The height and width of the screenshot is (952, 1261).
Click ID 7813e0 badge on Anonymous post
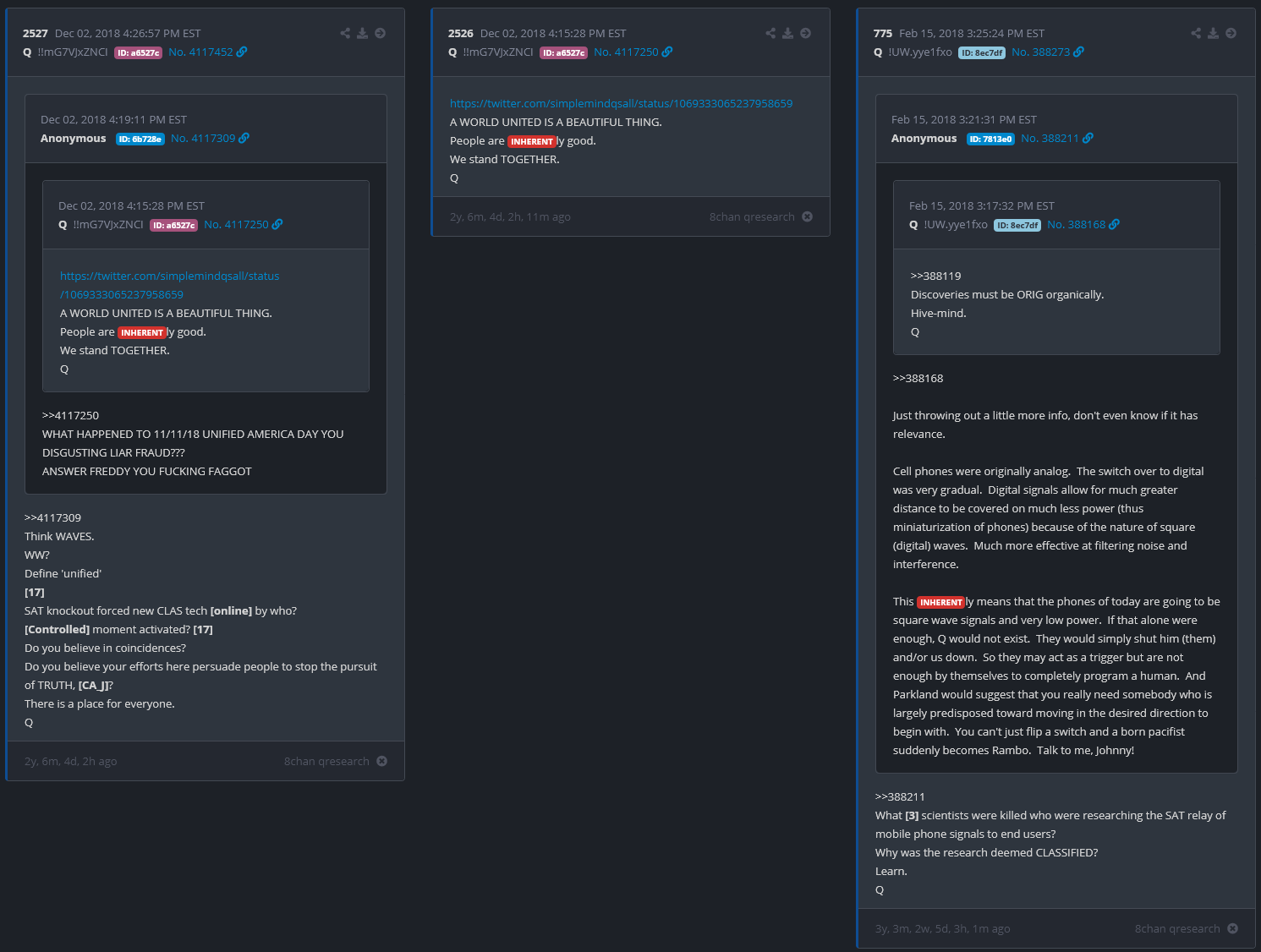[x=990, y=139]
